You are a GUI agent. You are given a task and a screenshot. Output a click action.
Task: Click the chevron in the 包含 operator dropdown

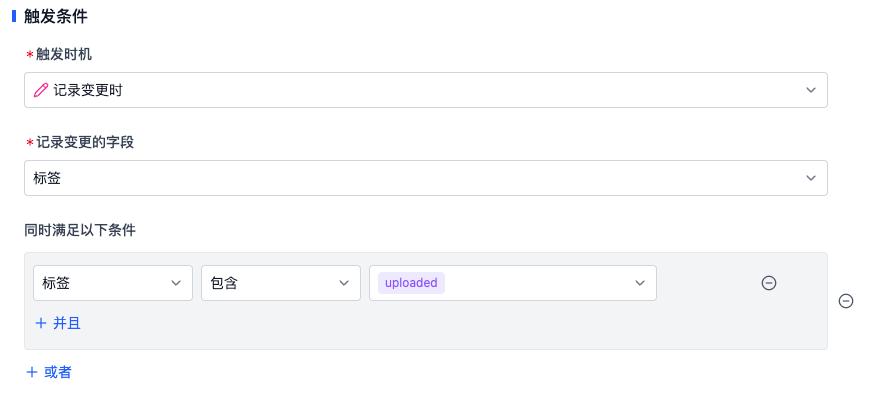pos(344,283)
